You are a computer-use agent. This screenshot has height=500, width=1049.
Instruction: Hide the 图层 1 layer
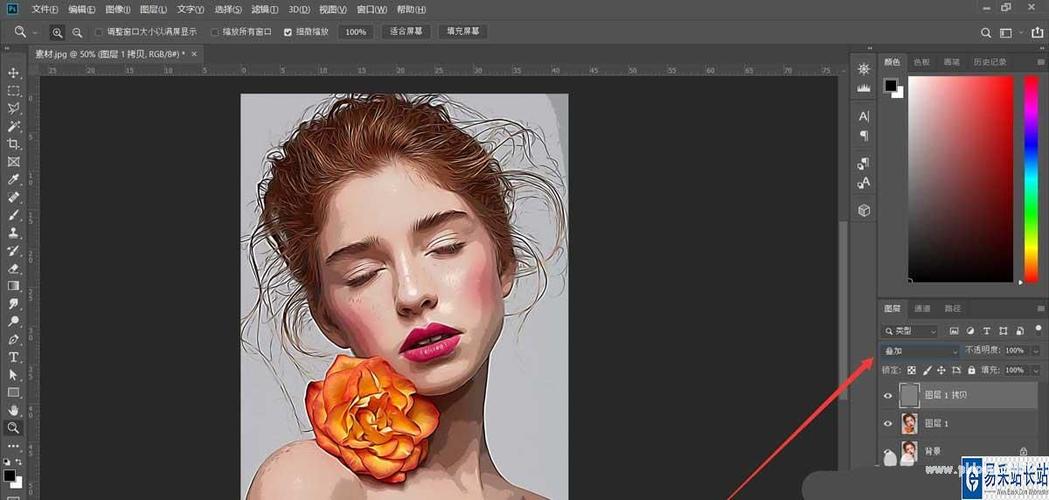[888, 424]
